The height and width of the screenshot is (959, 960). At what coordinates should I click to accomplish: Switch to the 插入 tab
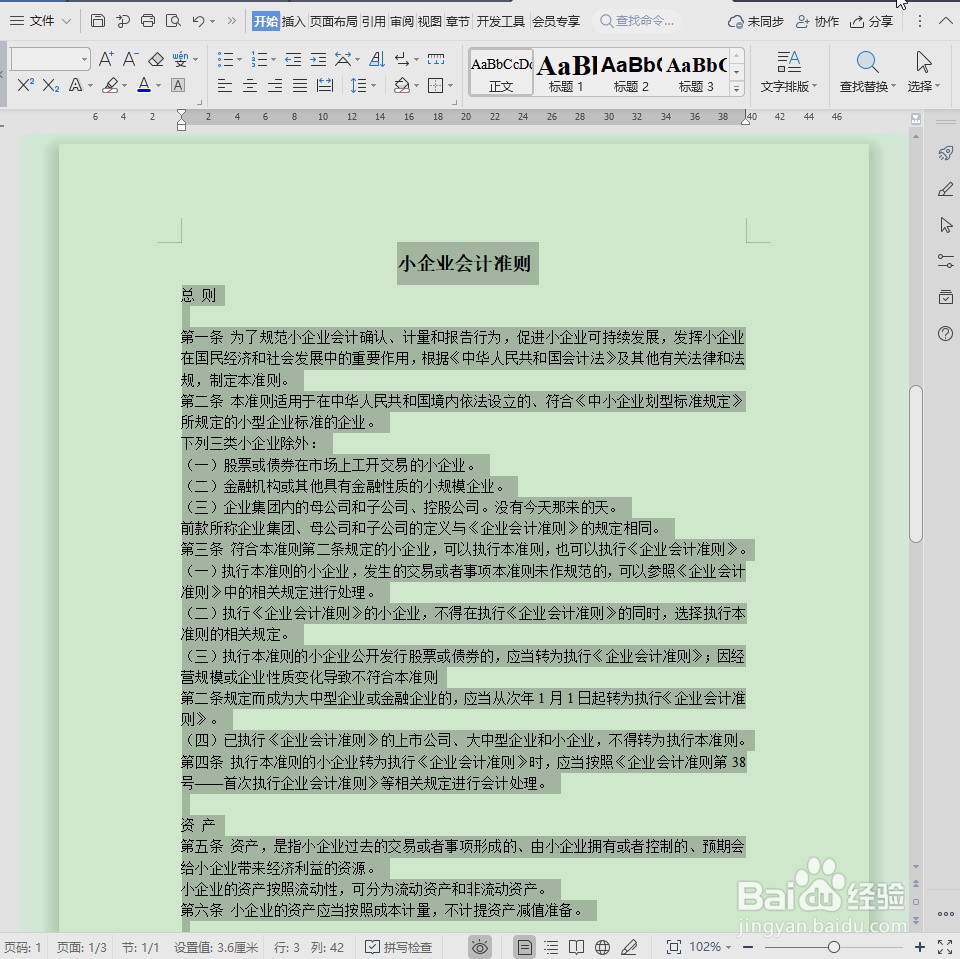coord(293,21)
